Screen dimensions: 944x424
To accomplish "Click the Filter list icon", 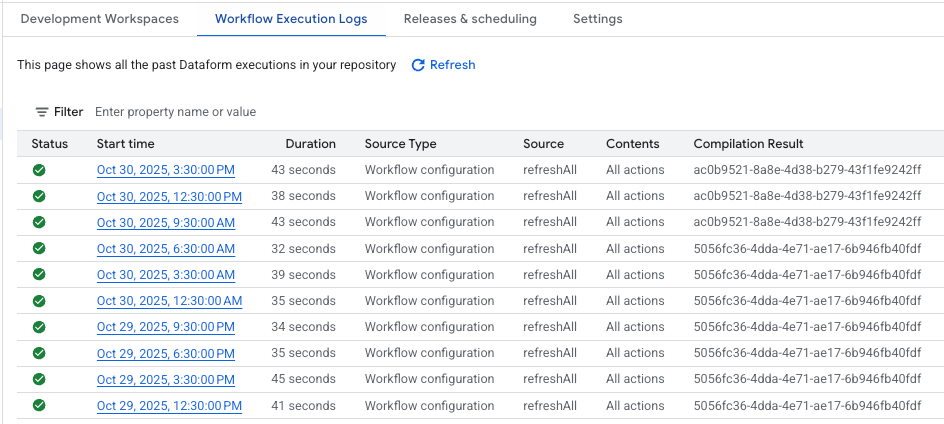I will click(41, 112).
